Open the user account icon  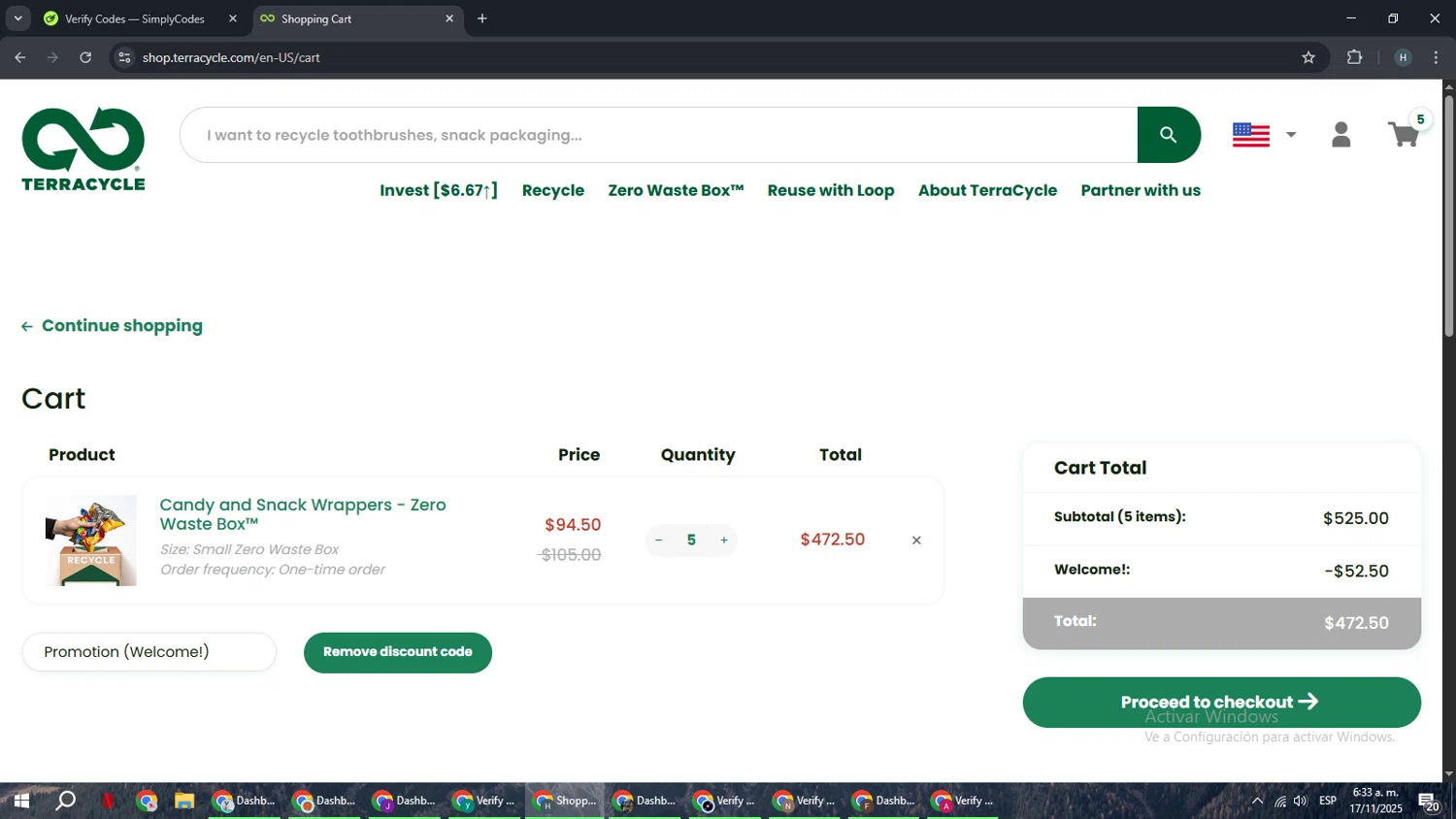(x=1341, y=135)
